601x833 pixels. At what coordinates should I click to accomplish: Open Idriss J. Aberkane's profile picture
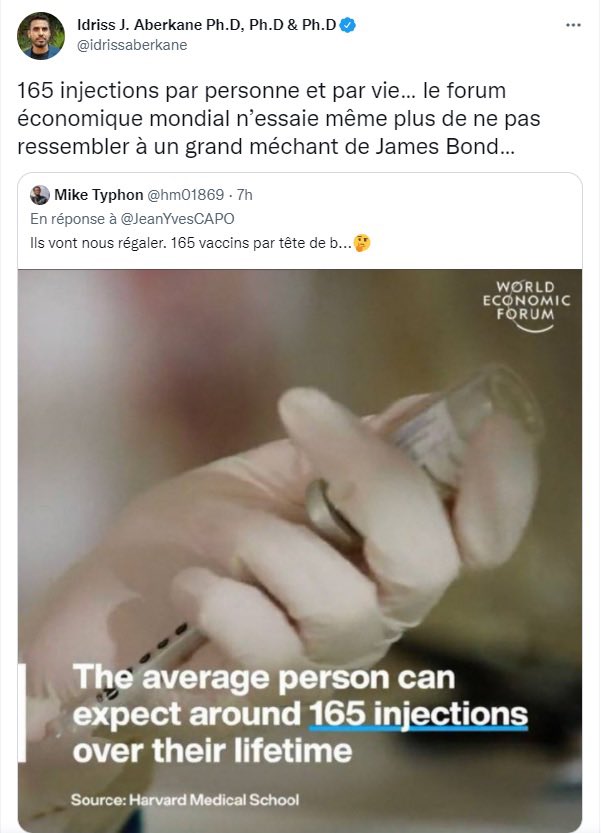[x=40, y=36]
